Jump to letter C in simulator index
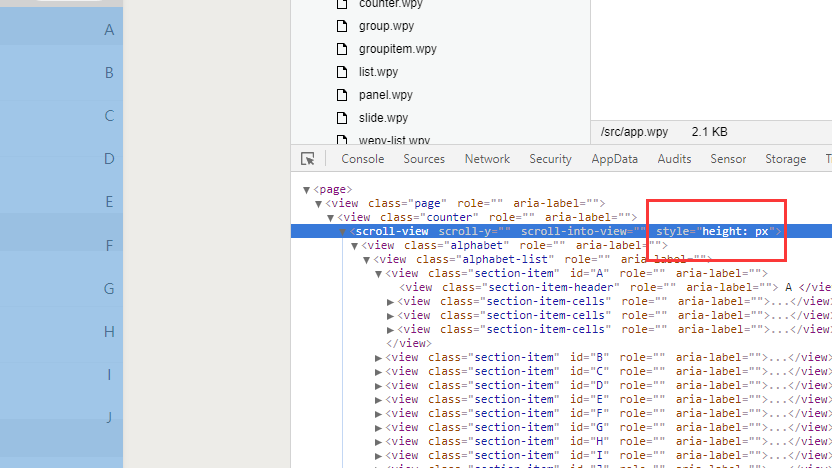 pyautogui.click(x=109, y=116)
